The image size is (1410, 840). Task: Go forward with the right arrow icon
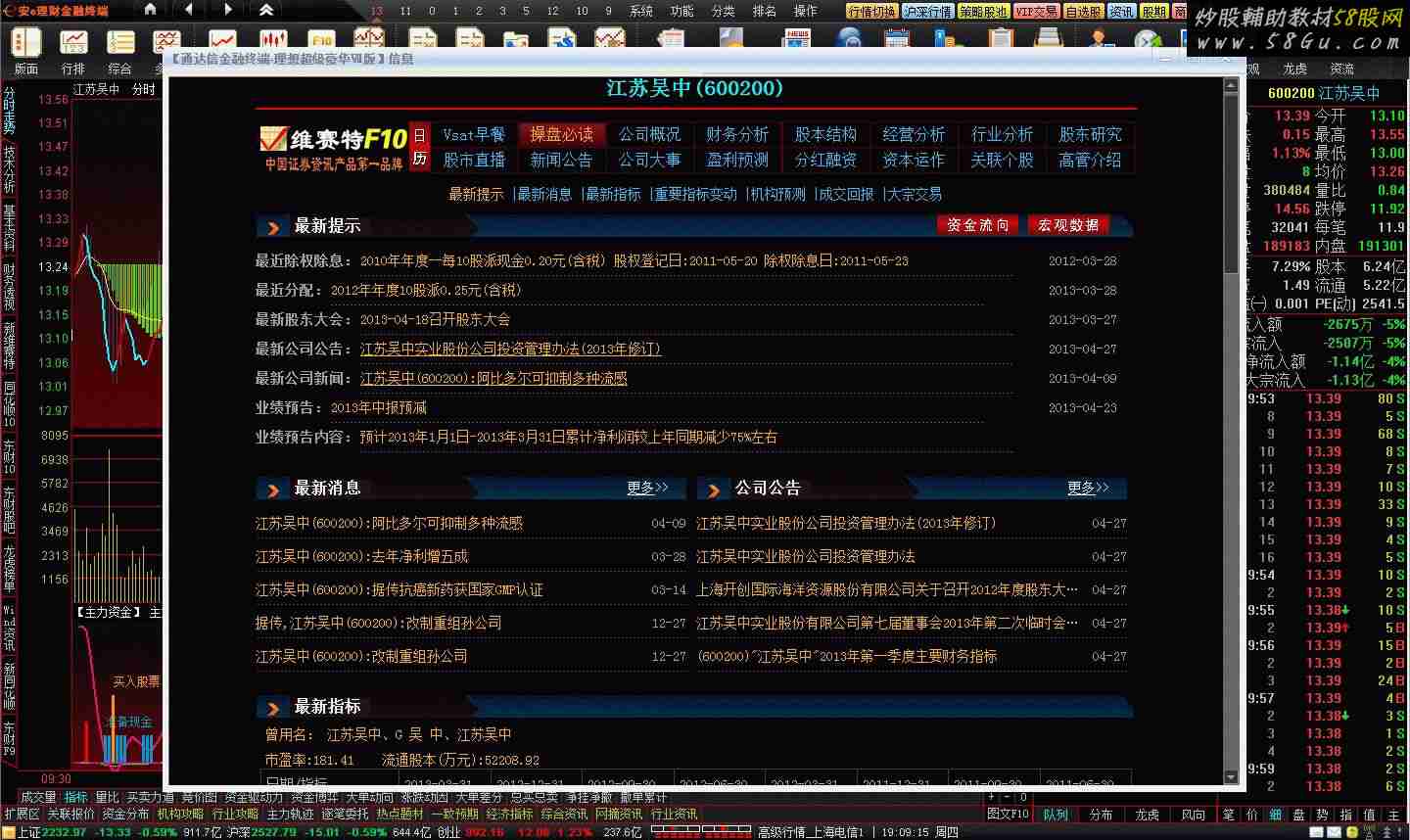tap(227, 10)
